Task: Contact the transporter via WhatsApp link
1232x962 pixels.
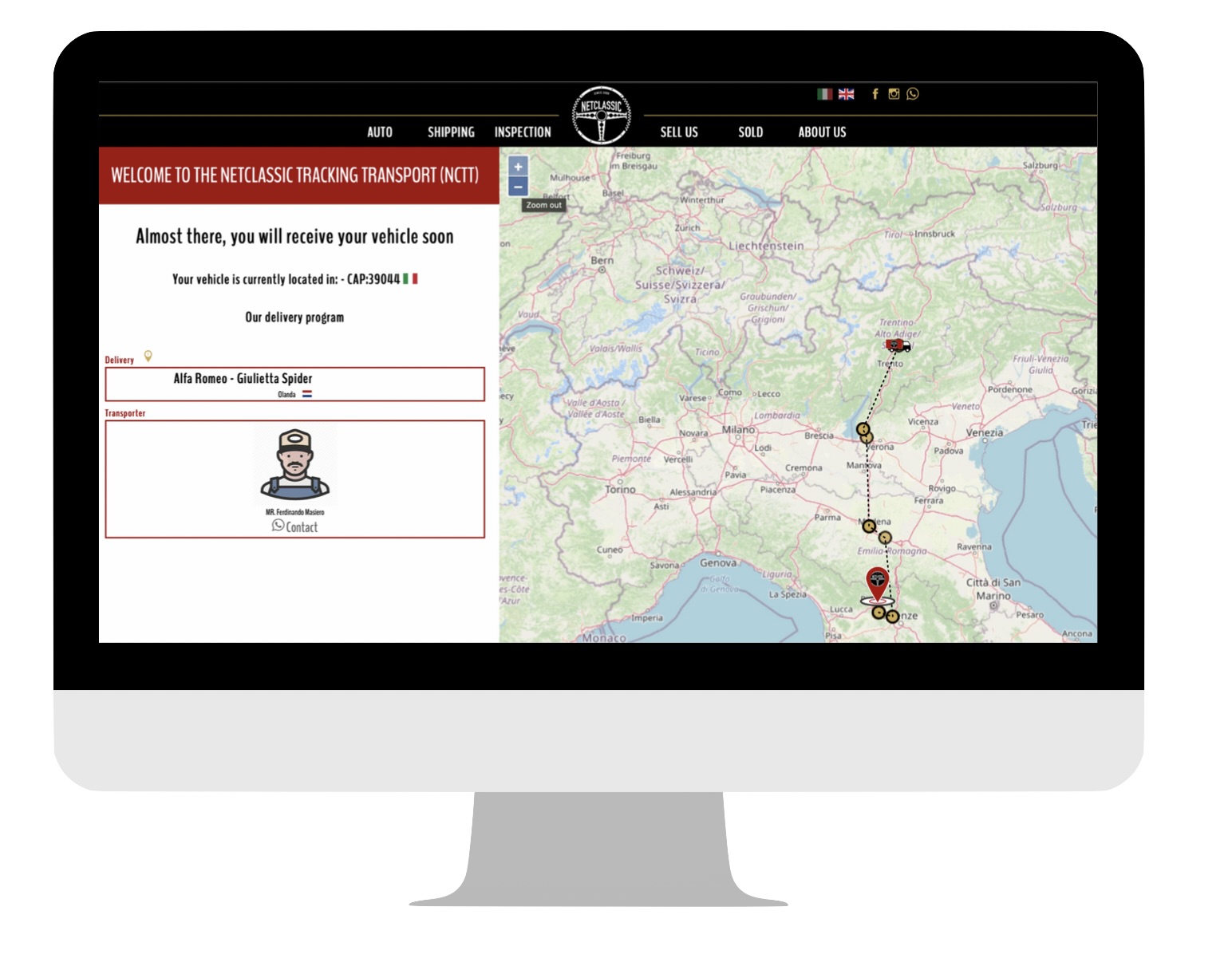Action: click(295, 526)
